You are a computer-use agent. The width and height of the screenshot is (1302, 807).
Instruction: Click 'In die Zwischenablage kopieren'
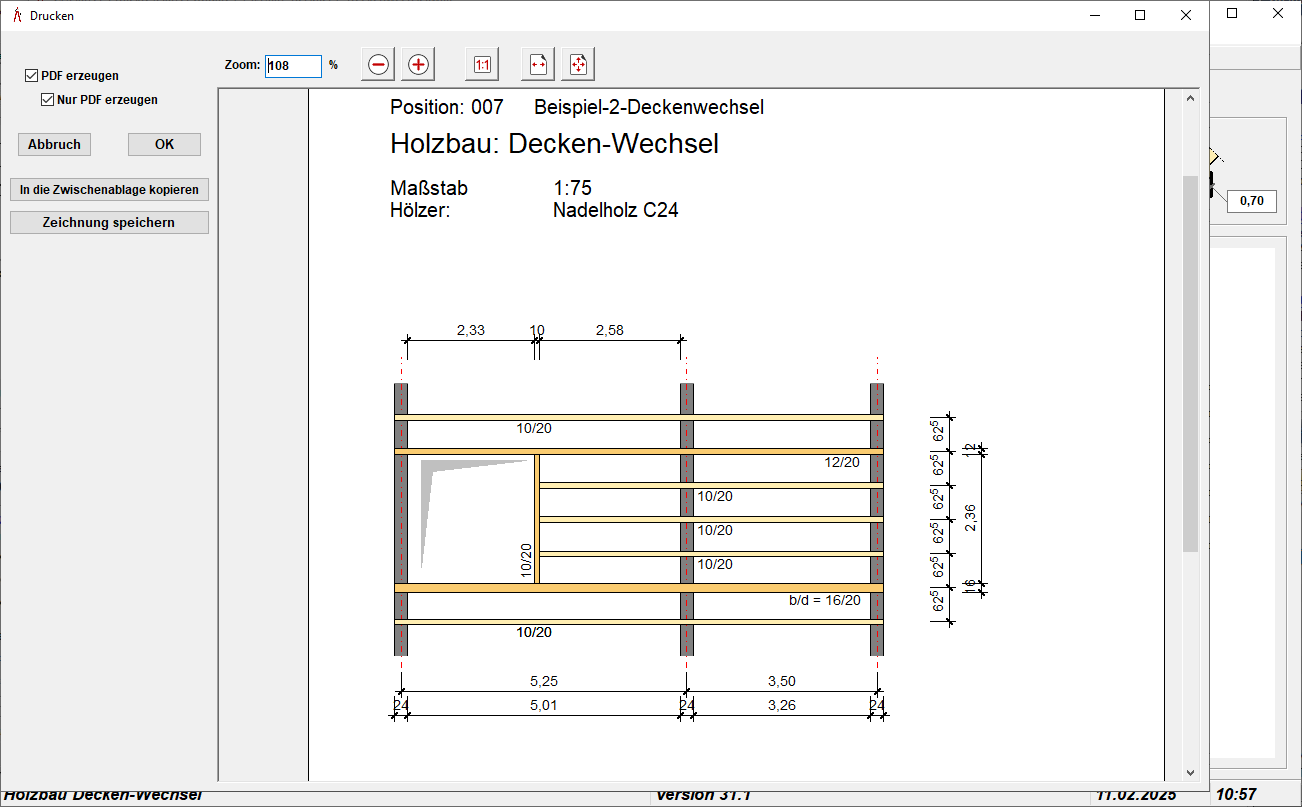(109, 189)
